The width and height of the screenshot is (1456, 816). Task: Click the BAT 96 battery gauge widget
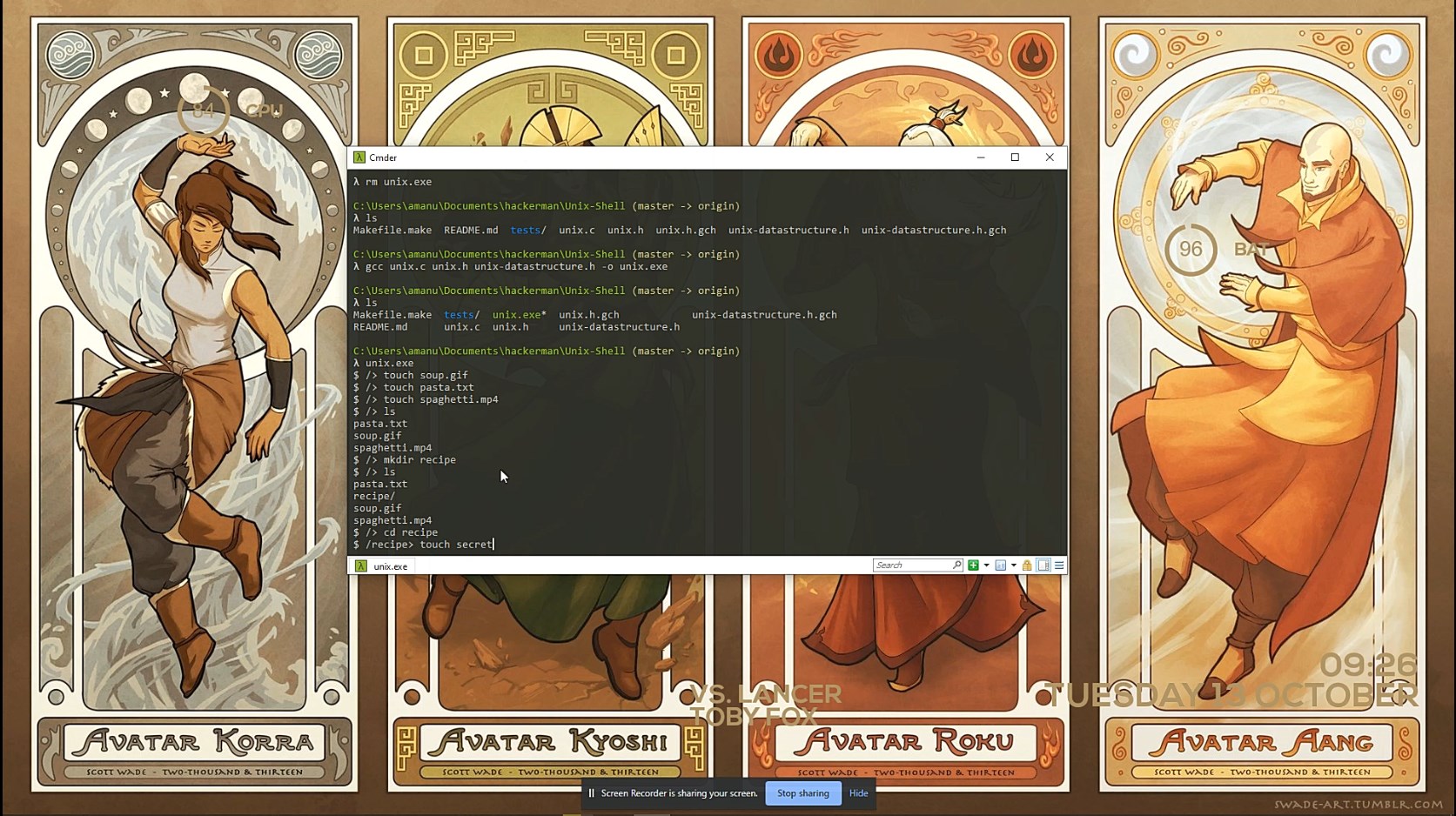pyautogui.click(x=1191, y=250)
